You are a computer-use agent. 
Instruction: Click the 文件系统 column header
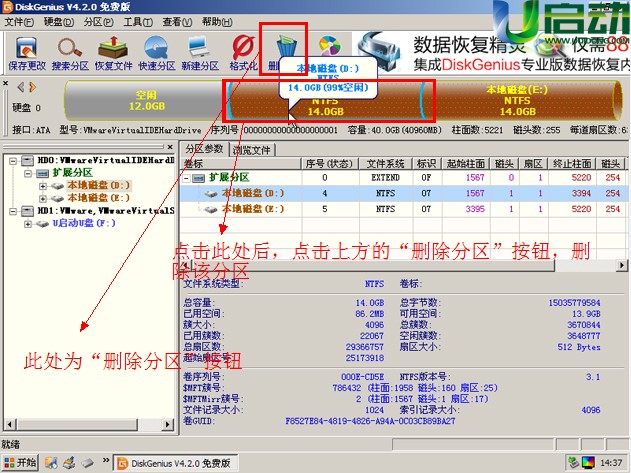(386, 163)
